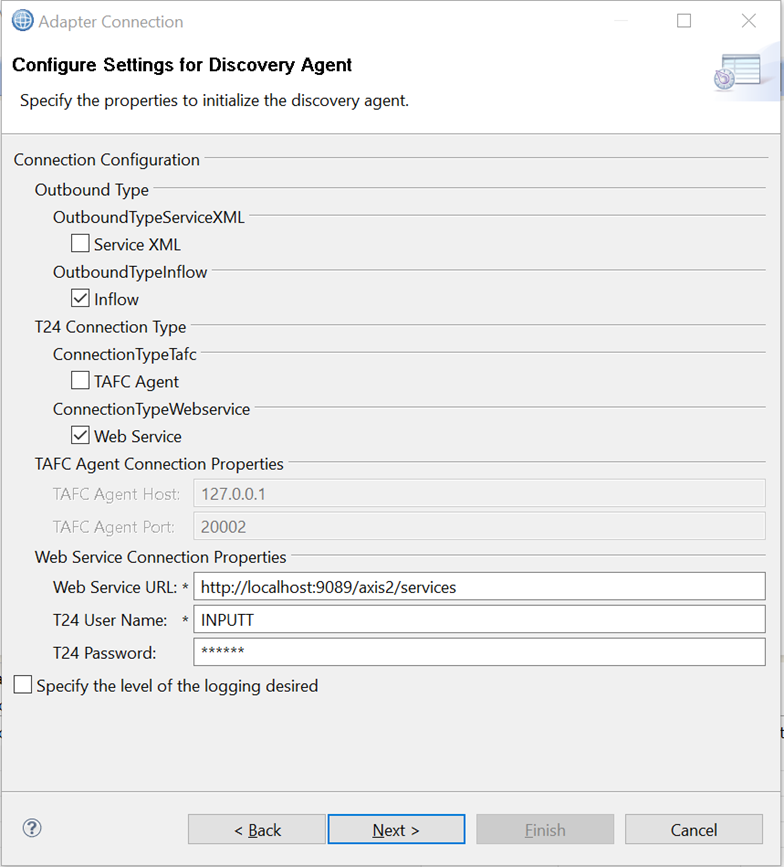Cancel the adapter connection wizard

coord(694,830)
